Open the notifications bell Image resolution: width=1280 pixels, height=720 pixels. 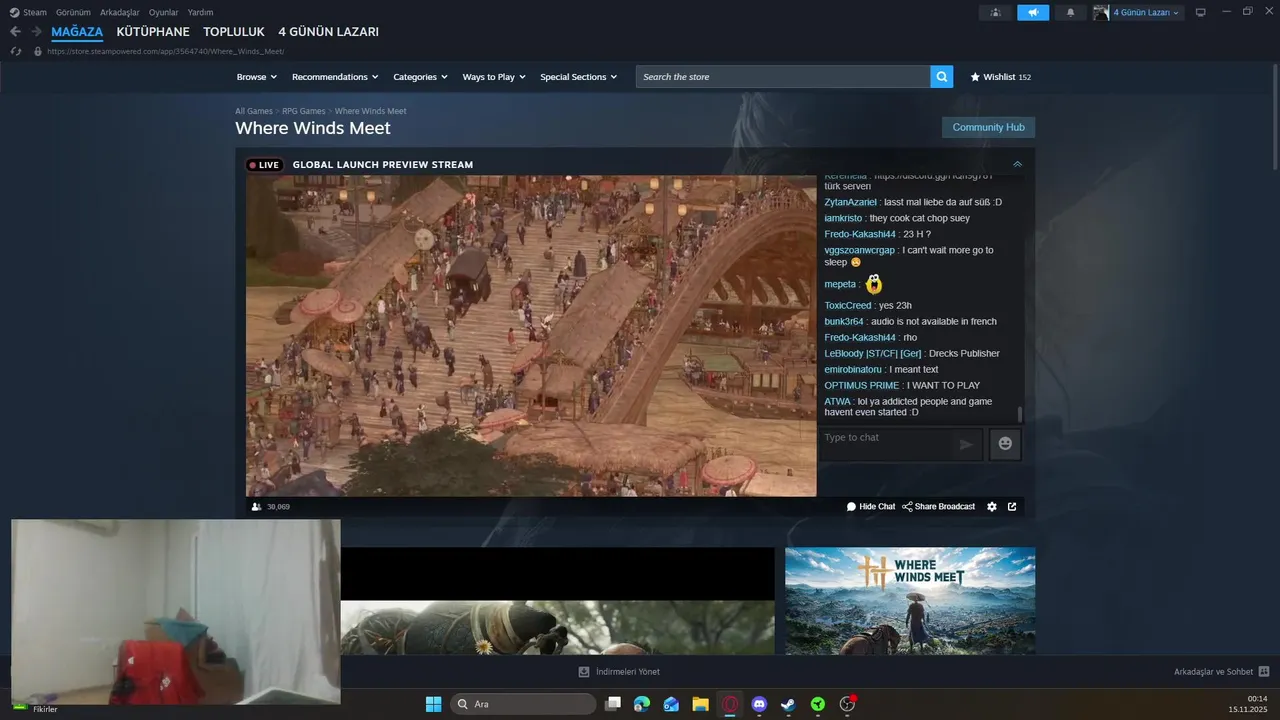pos(1071,13)
